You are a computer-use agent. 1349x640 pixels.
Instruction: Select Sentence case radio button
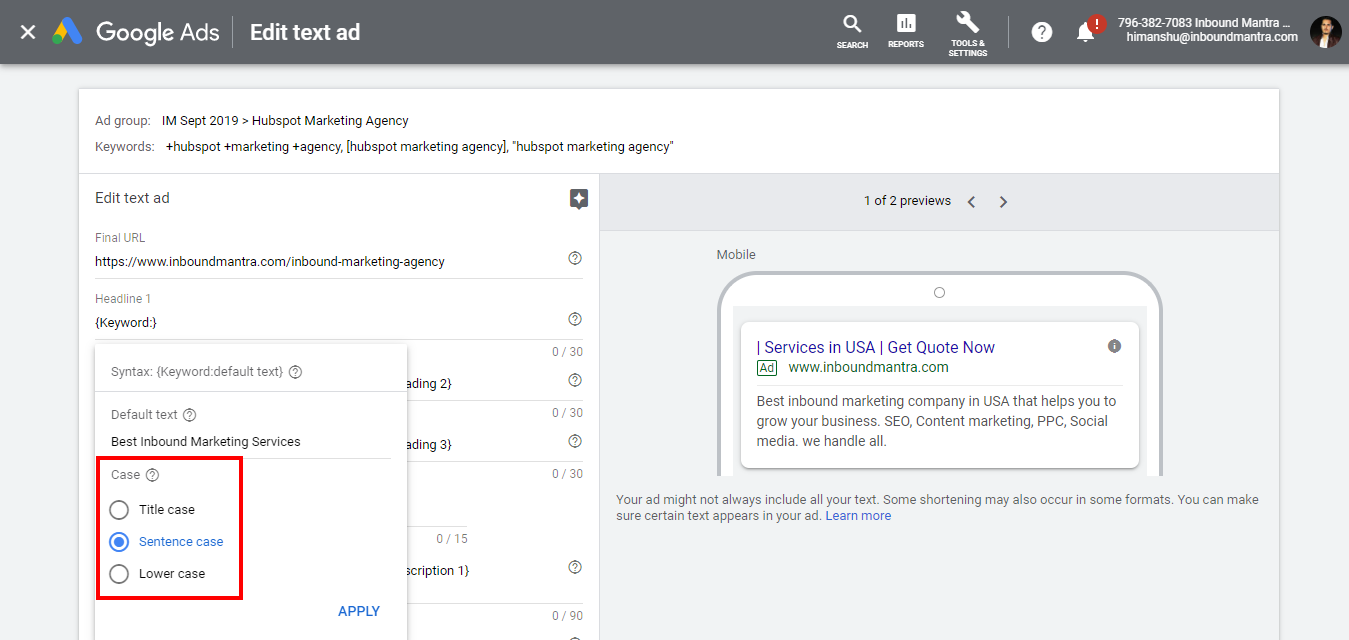point(119,542)
